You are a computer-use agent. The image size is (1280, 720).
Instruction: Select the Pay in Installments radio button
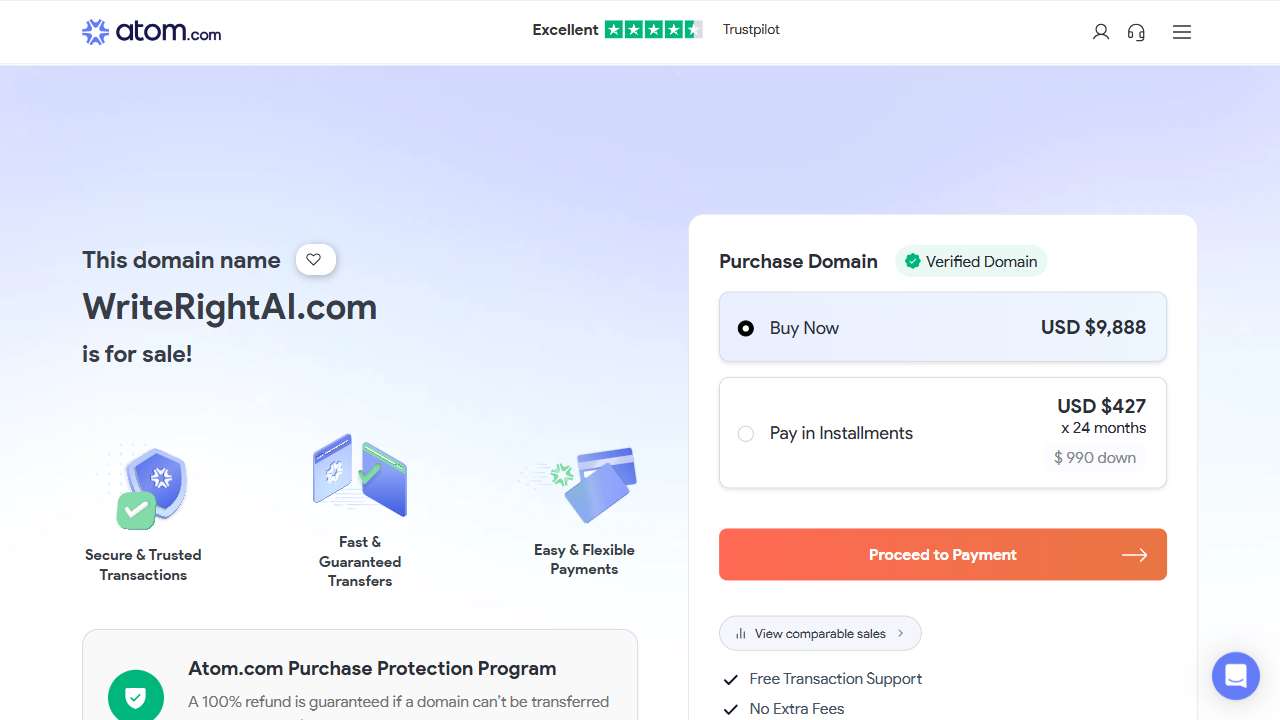pyautogui.click(x=746, y=433)
